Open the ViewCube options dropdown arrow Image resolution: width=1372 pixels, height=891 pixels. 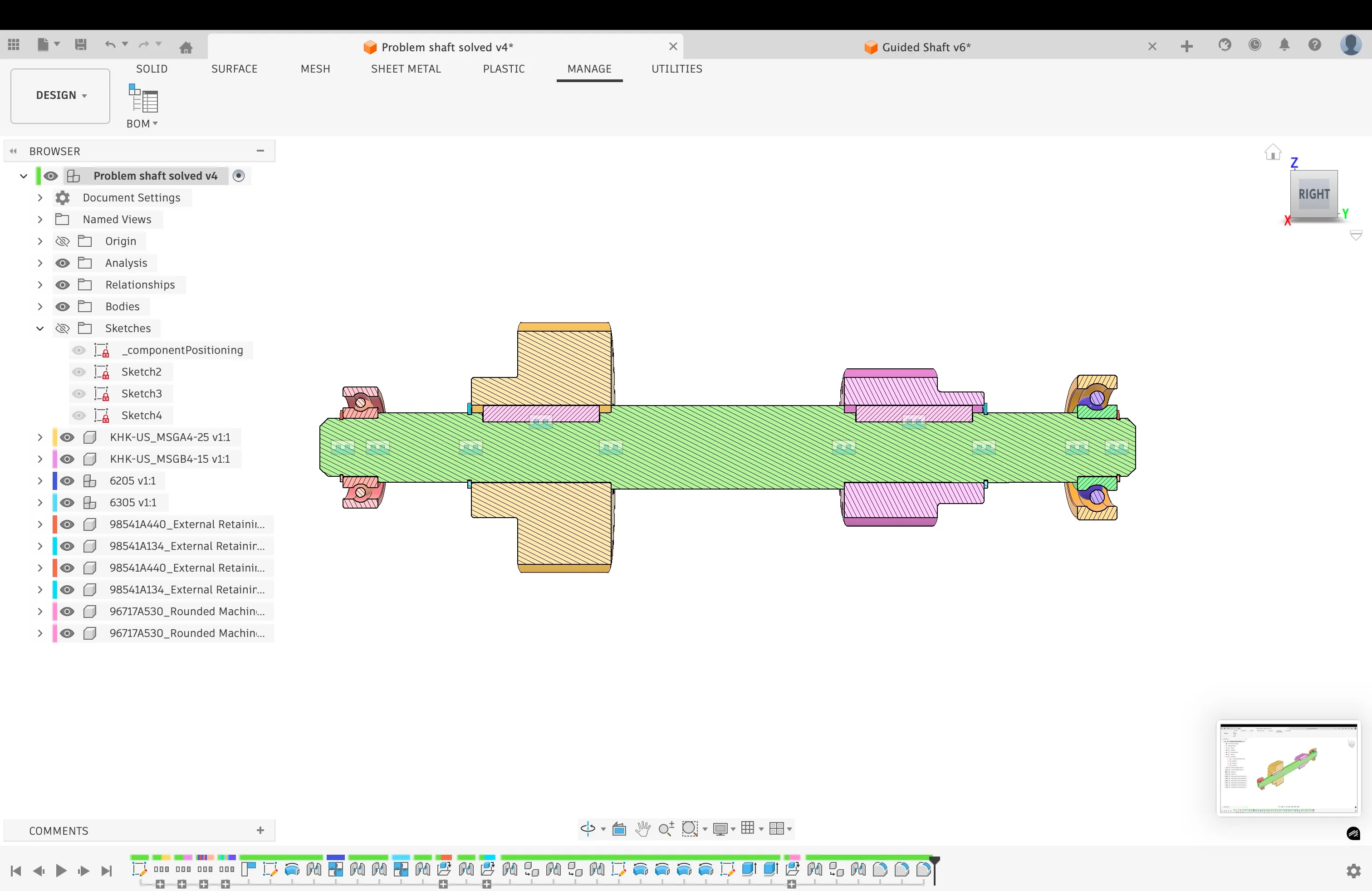(1356, 235)
